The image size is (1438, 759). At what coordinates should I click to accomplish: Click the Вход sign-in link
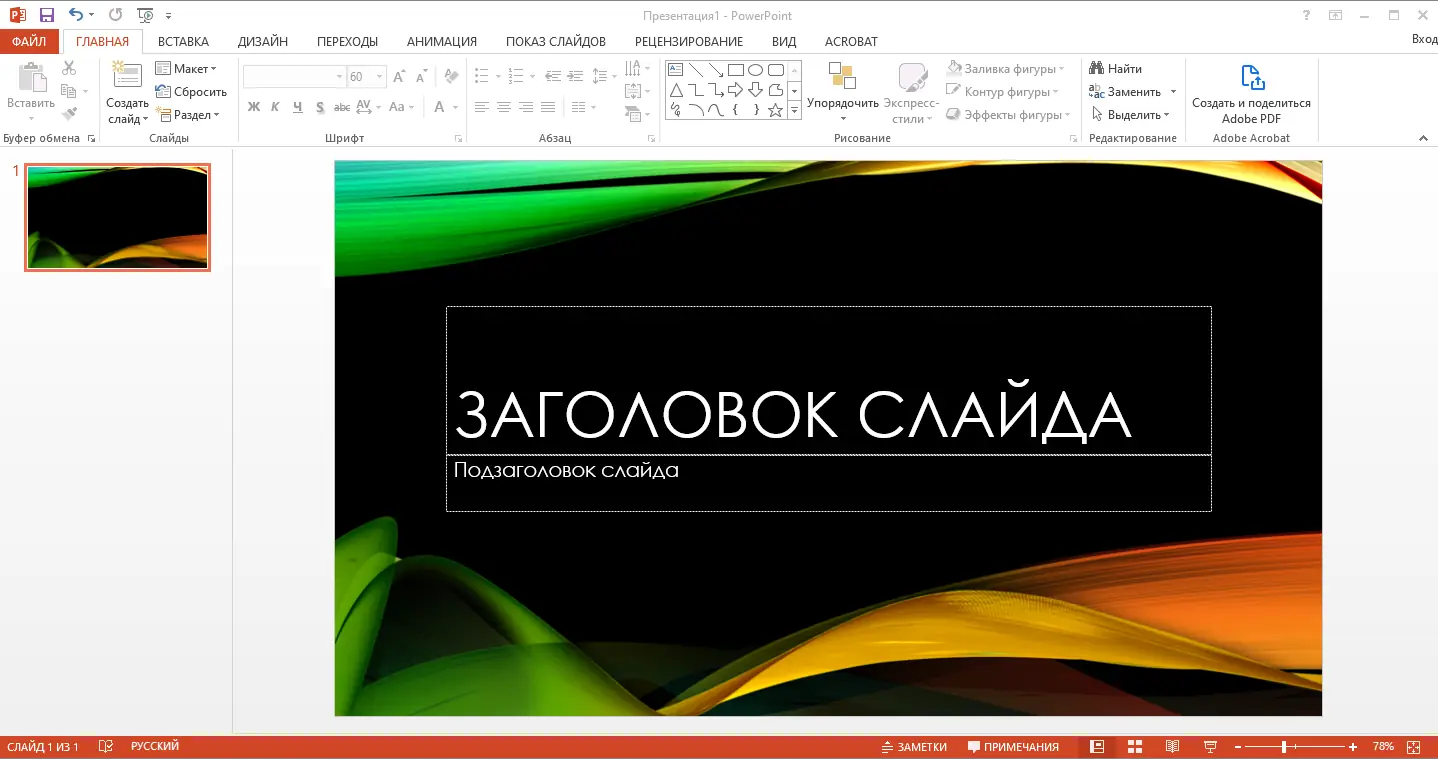pos(1424,40)
